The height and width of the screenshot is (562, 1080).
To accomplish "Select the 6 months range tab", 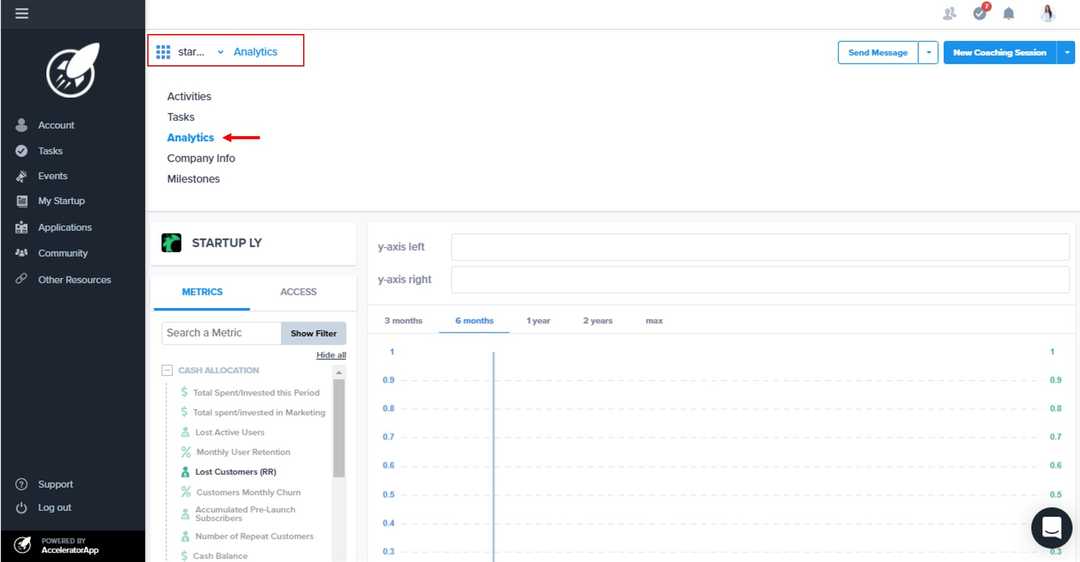I will click(x=475, y=321).
